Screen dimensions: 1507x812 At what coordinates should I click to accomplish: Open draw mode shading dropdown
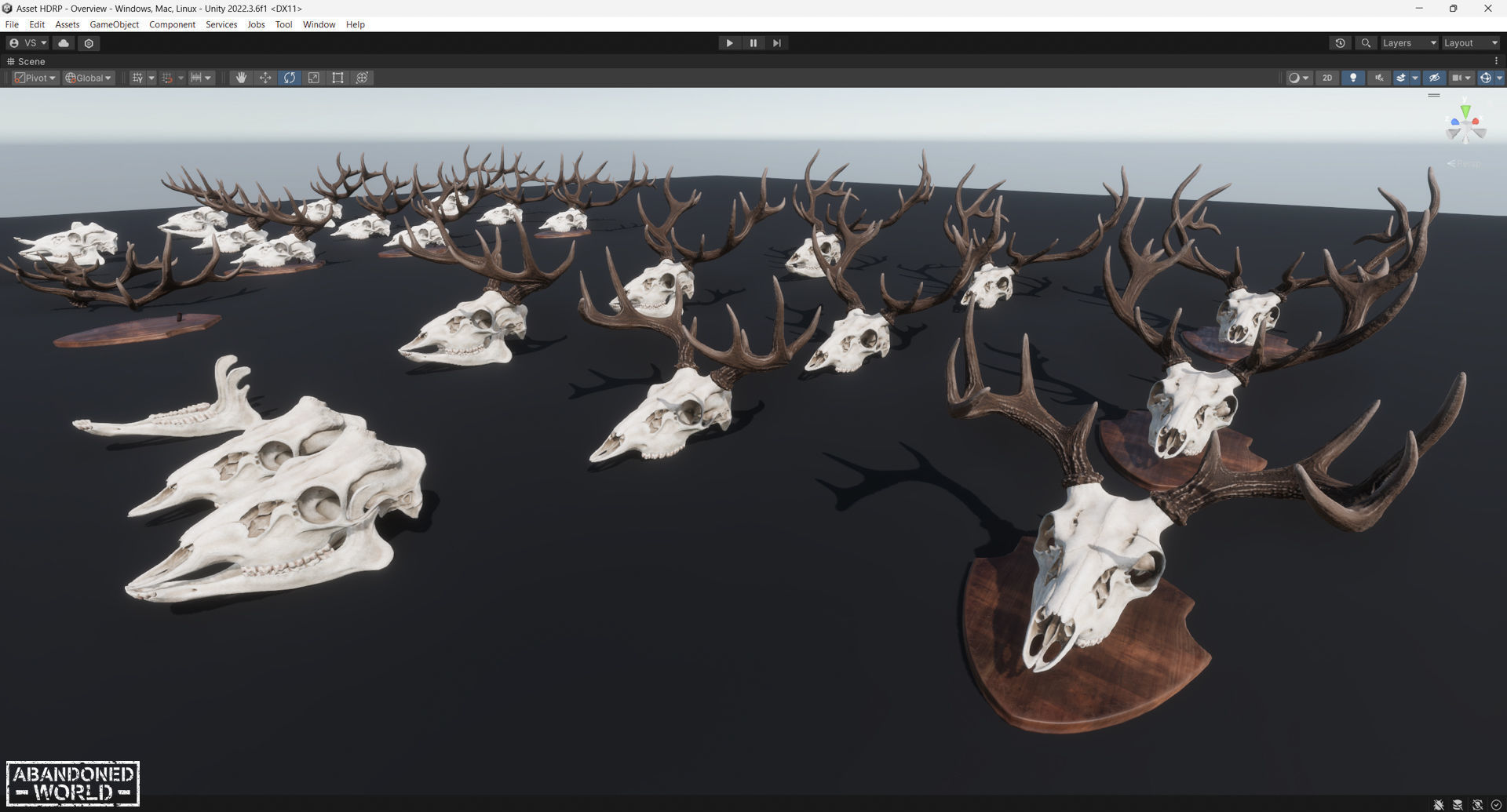coord(1298,78)
